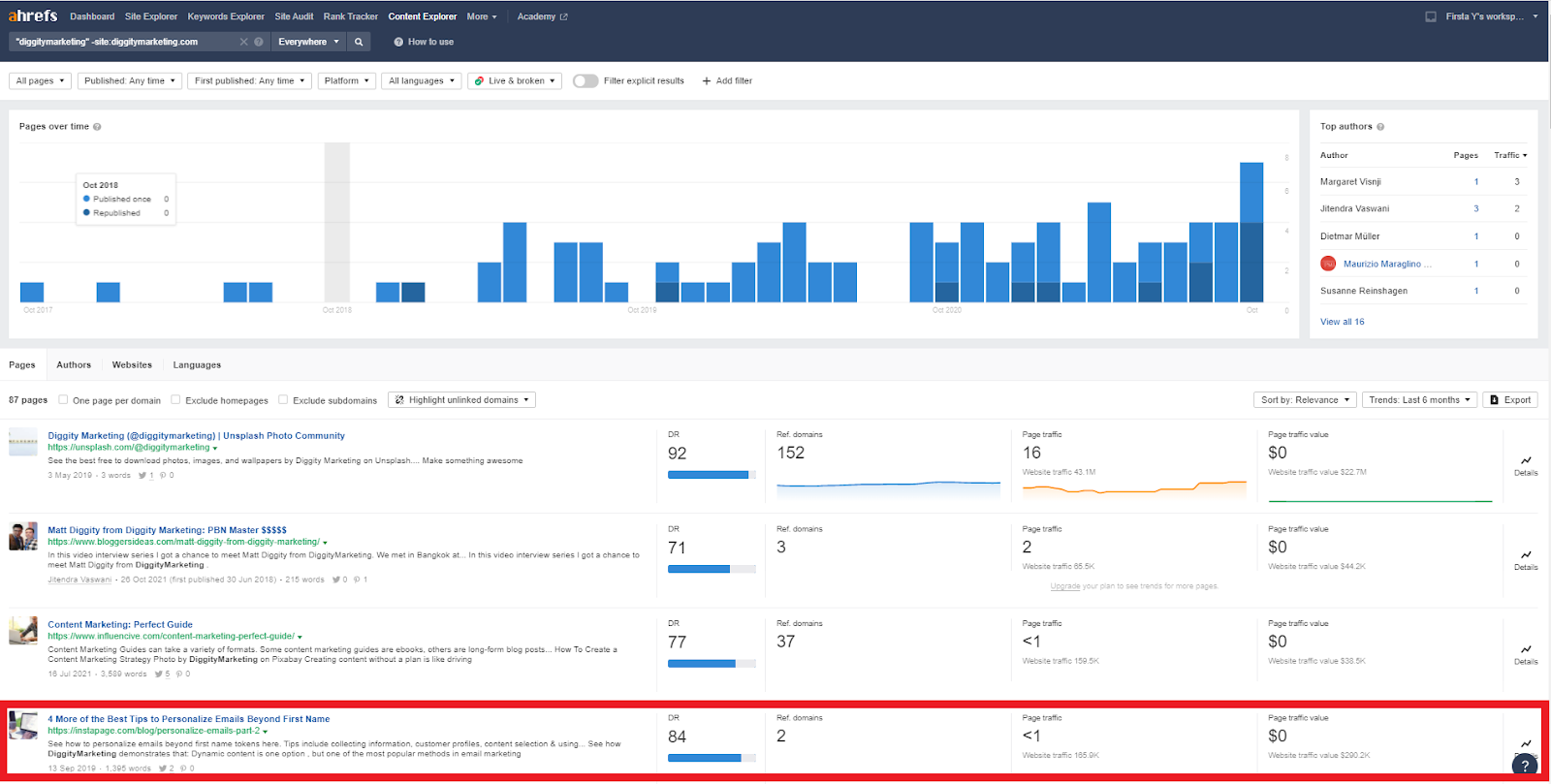The height and width of the screenshot is (784, 1551).
Task: Open Trends: Last 6 months dropdown
Action: coord(1419,399)
